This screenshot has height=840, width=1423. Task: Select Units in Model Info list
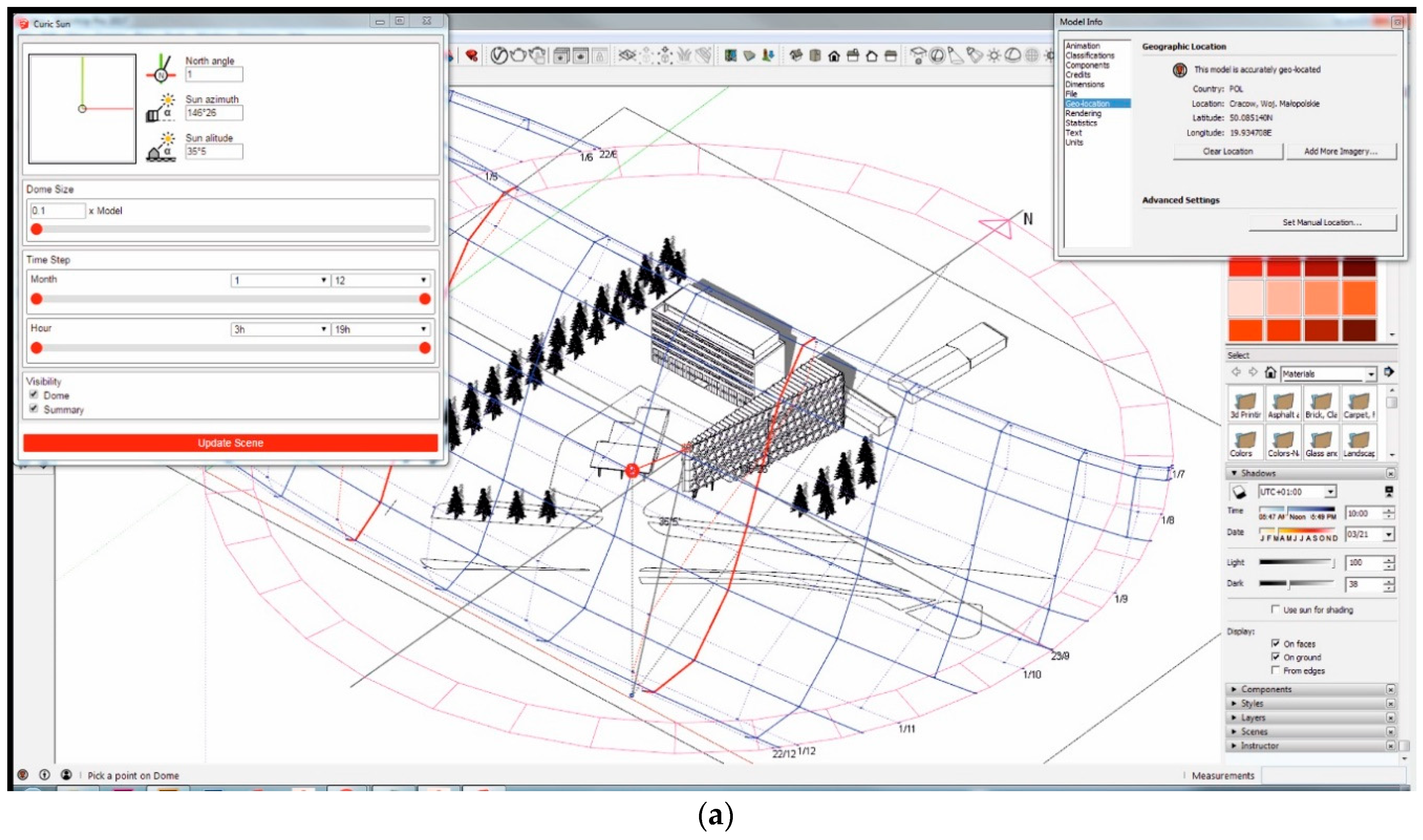tap(1074, 142)
